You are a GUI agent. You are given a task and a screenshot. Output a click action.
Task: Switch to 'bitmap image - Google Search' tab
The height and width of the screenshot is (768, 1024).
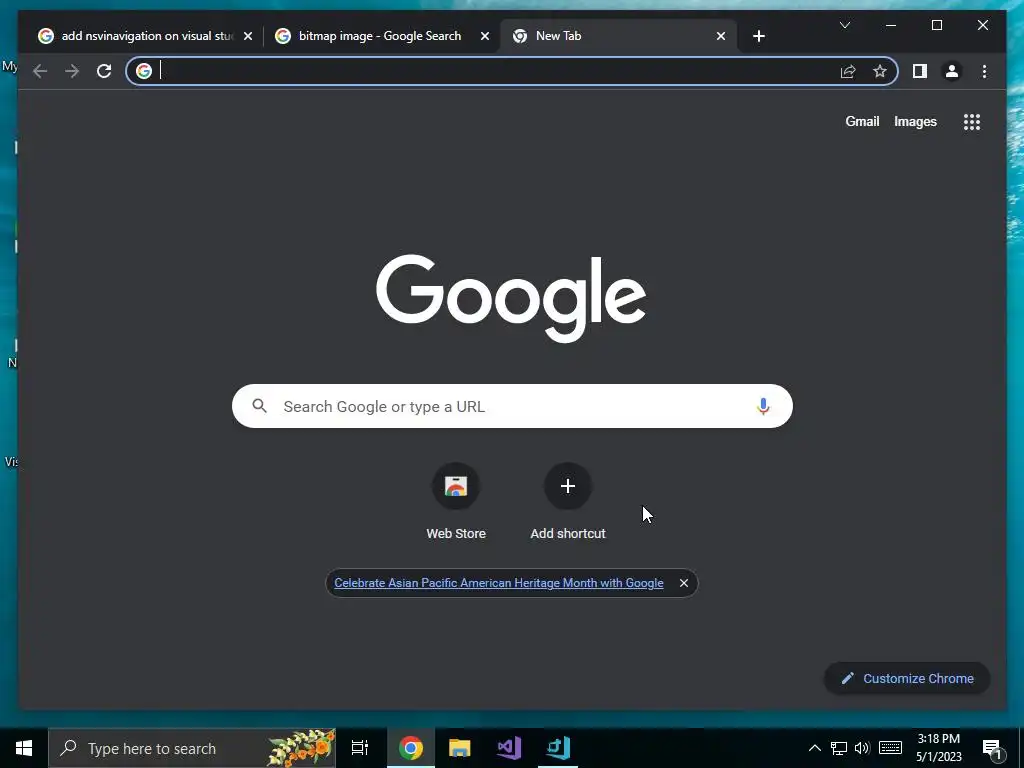pyautogui.click(x=380, y=36)
